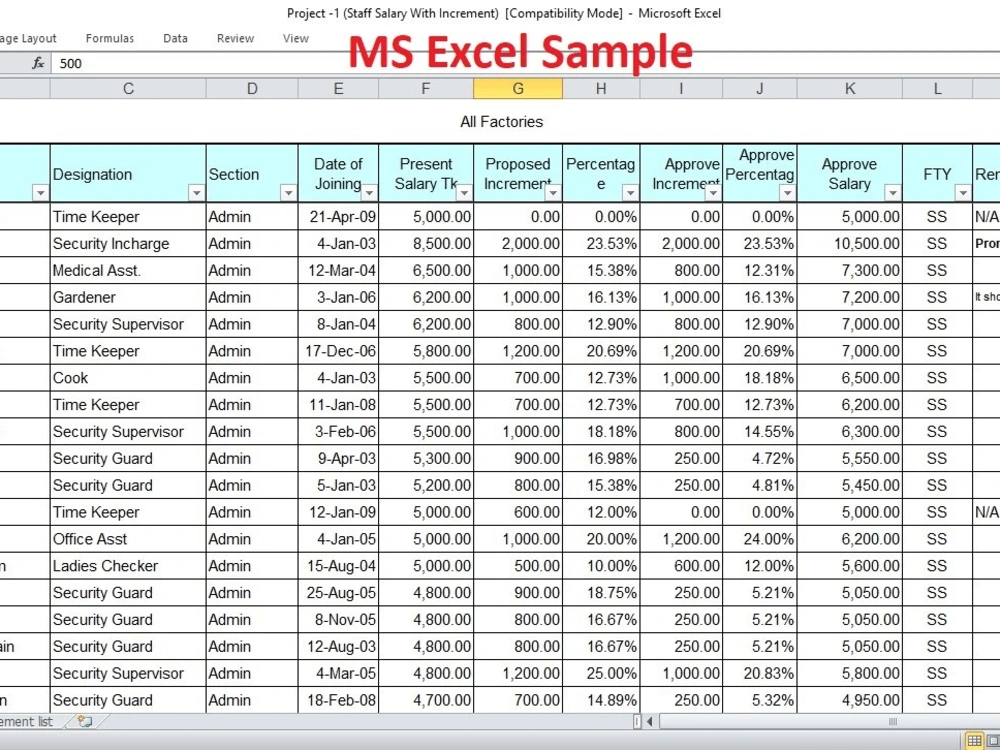Select highlighted column G header
The height and width of the screenshot is (750, 1000).
tap(518, 89)
